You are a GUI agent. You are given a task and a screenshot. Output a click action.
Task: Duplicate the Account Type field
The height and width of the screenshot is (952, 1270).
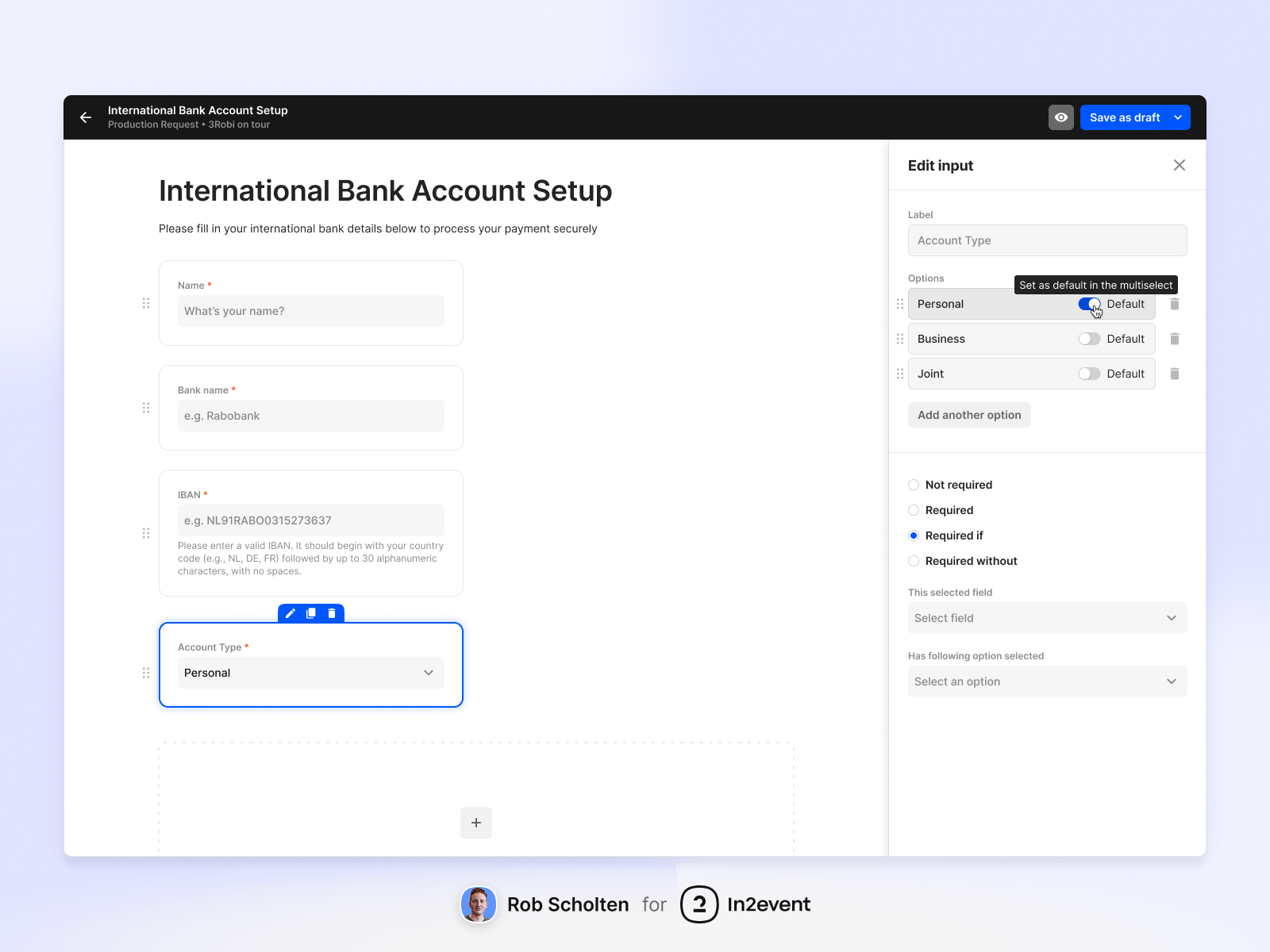(x=311, y=613)
